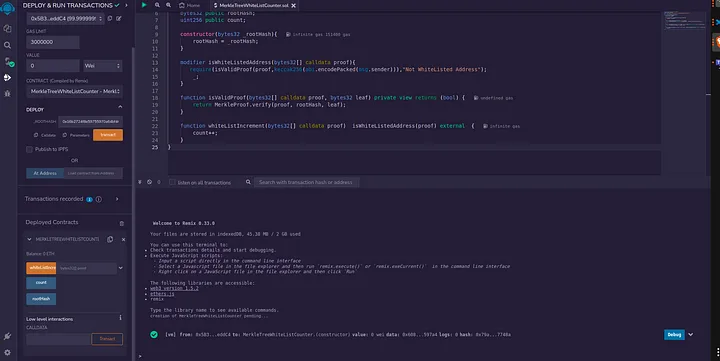This screenshot has height=361, width=720.
Task: Open the File explorer sidebar icon
Action: pyautogui.click(x=7, y=28)
